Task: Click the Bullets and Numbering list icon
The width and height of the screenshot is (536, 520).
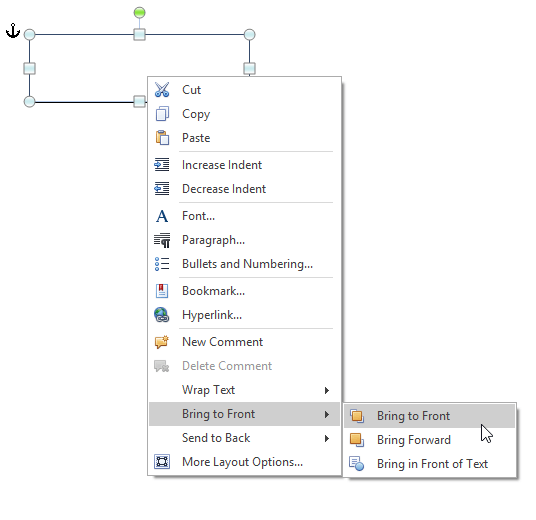Action: (162, 264)
